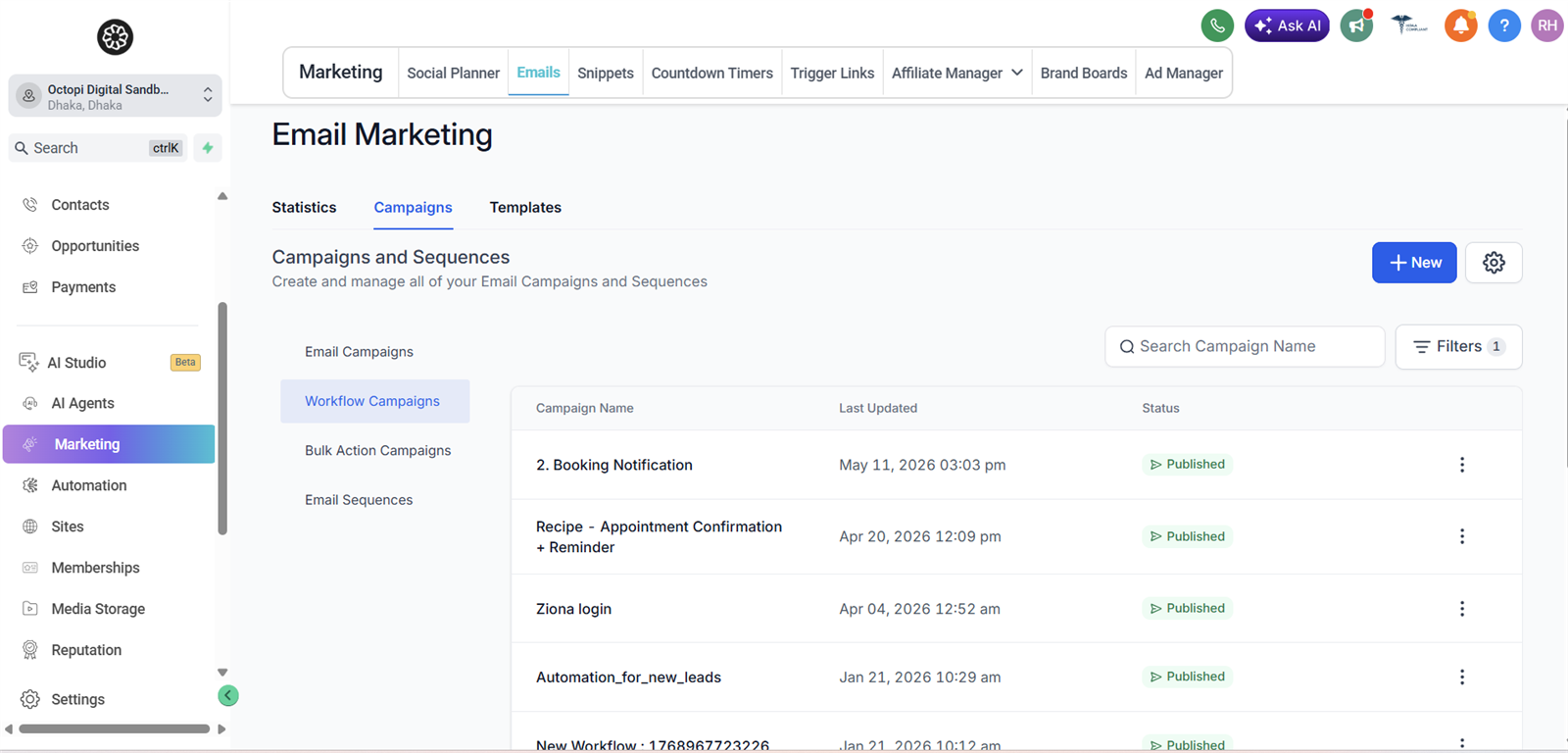This screenshot has height=753, width=1568.
Task: Click the horizontal scrollbar right arrow
Action: point(221,728)
